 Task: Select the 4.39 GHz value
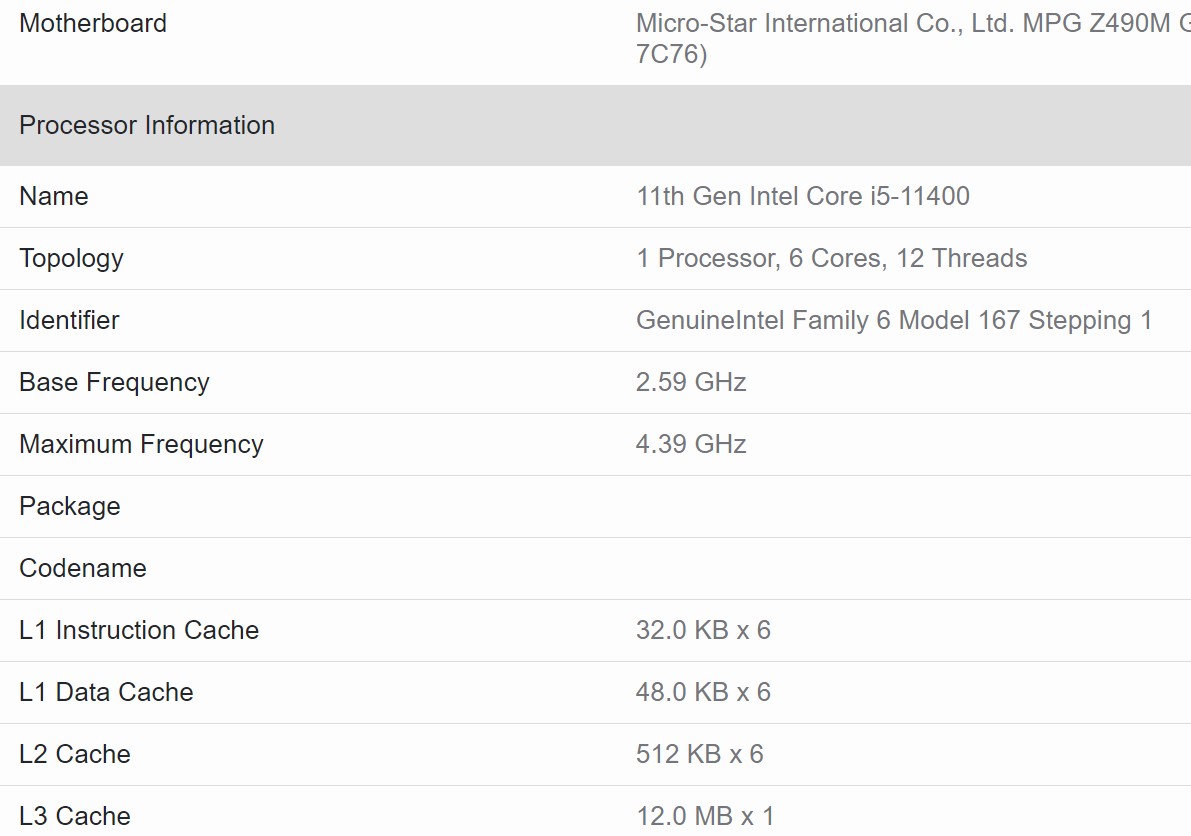[691, 444]
